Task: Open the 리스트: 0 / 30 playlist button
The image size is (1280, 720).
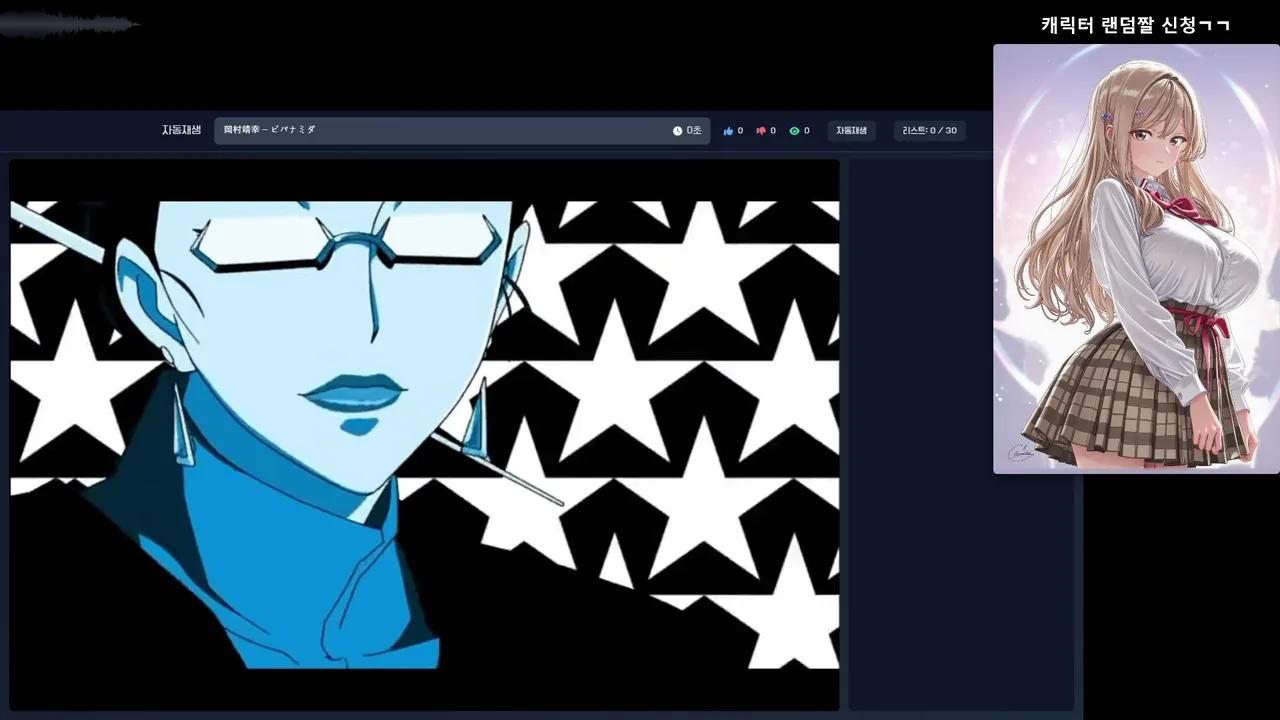Action: [929, 131]
